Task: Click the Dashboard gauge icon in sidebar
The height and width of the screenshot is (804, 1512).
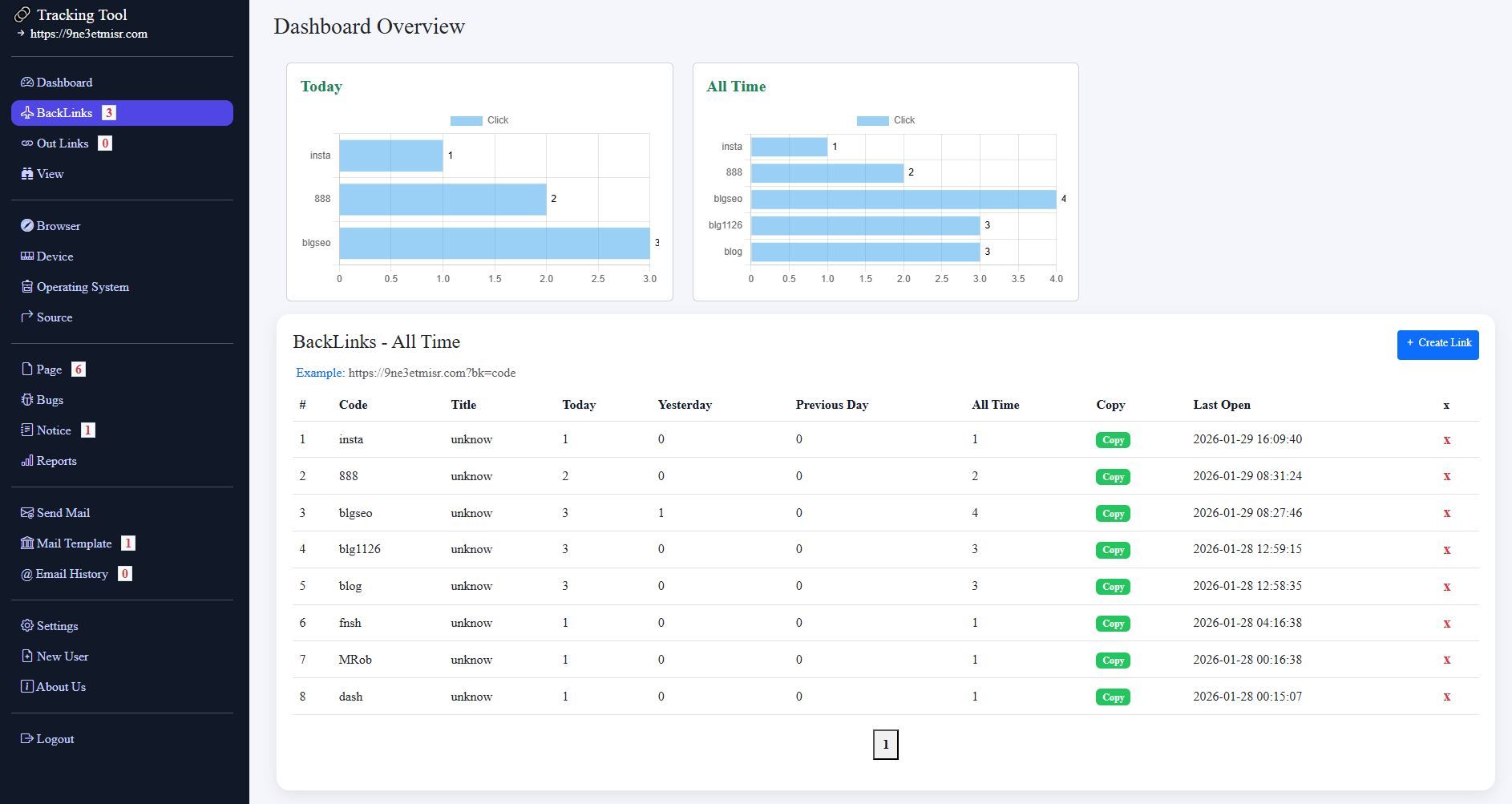Action: 26,83
